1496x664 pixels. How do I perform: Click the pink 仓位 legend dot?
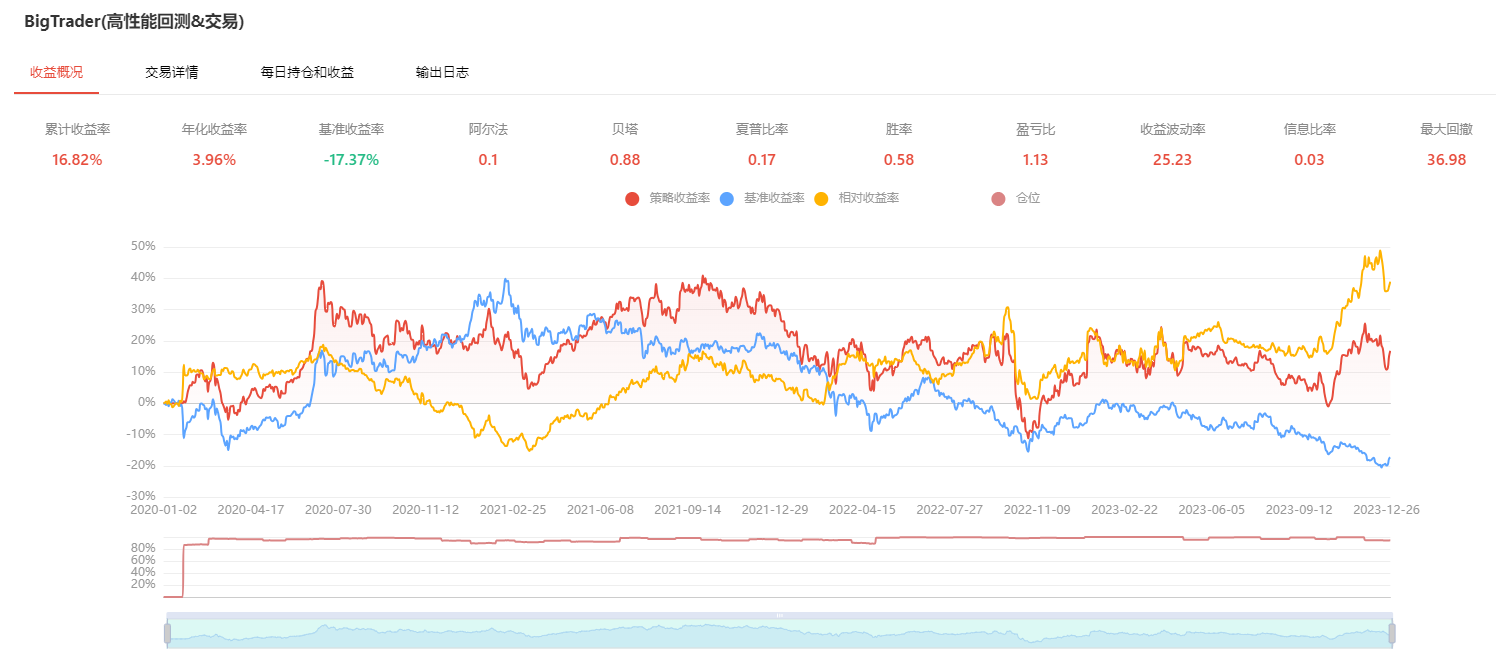[998, 199]
